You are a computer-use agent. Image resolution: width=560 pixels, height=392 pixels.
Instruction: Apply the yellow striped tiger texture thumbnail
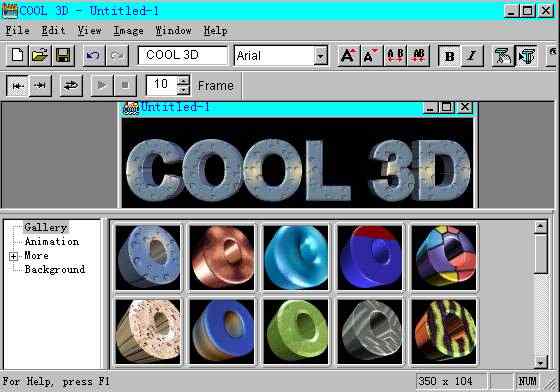click(444, 331)
